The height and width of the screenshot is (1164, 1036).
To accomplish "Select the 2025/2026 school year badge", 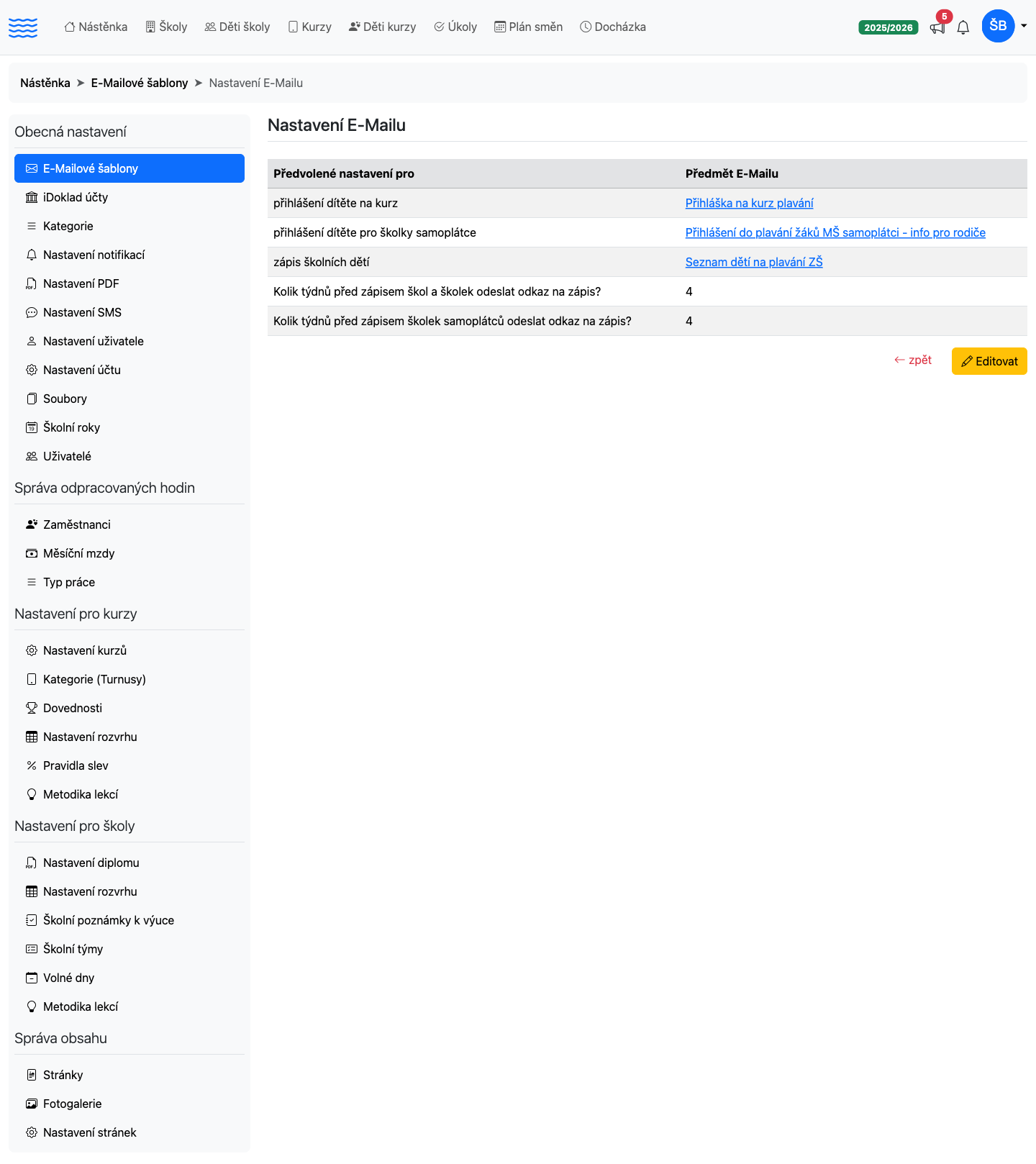I will [x=889, y=27].
